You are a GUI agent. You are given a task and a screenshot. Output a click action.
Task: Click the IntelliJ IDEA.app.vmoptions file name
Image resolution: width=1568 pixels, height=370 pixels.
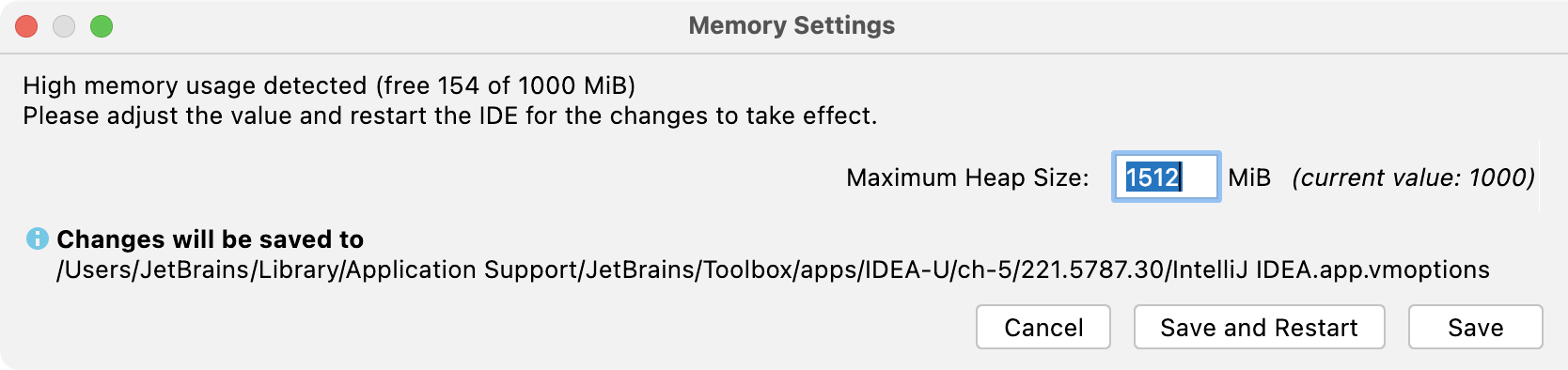tap(1331, 270)
